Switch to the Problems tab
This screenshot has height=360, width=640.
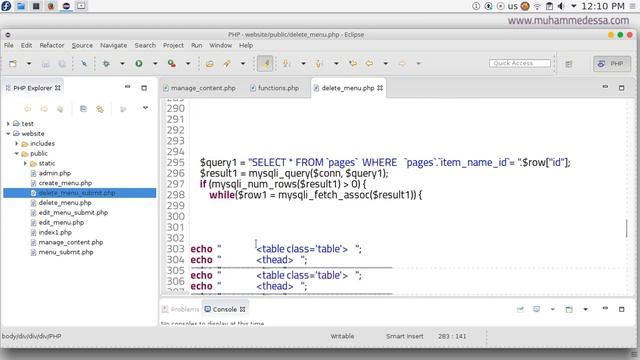pos(180,309)
